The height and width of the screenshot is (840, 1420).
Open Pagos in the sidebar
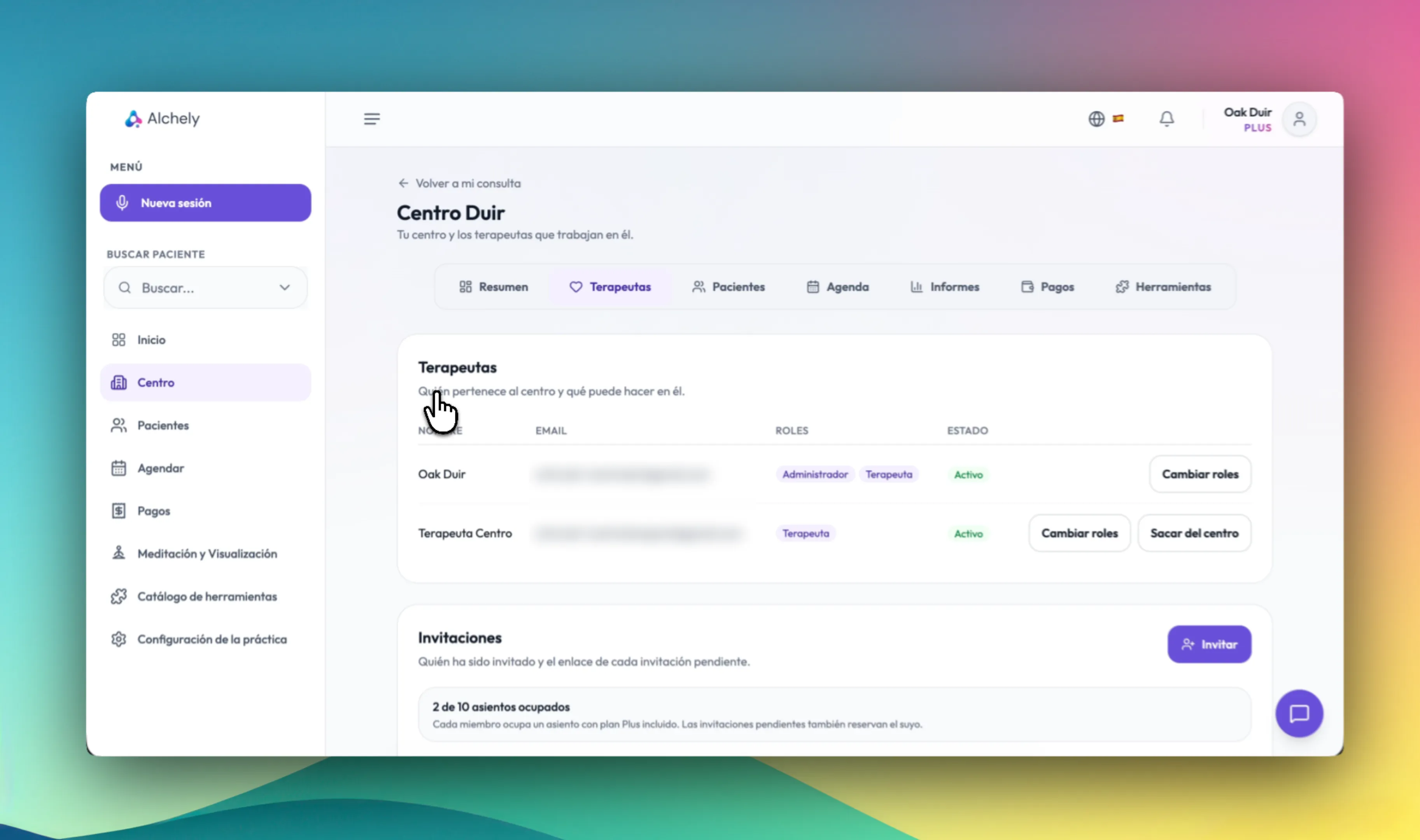click(205, 511)
